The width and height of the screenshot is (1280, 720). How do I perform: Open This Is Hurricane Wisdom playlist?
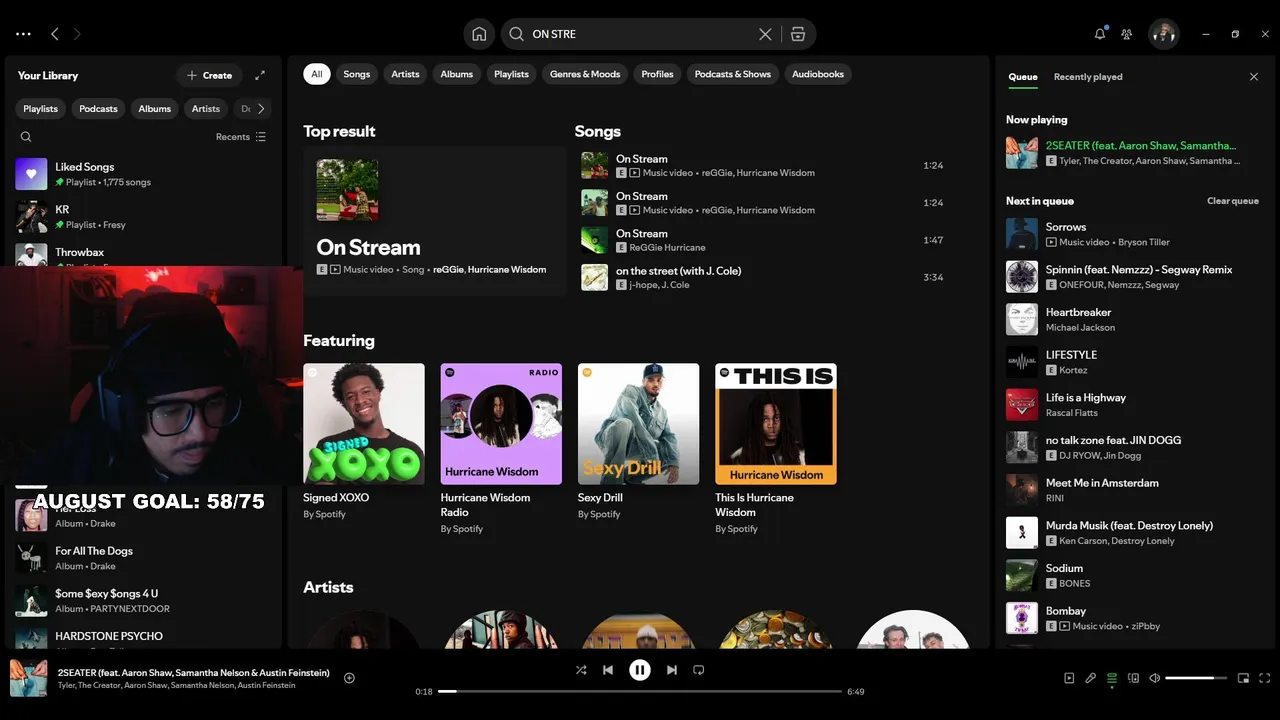pyautogui.click(x=776, y=424)
